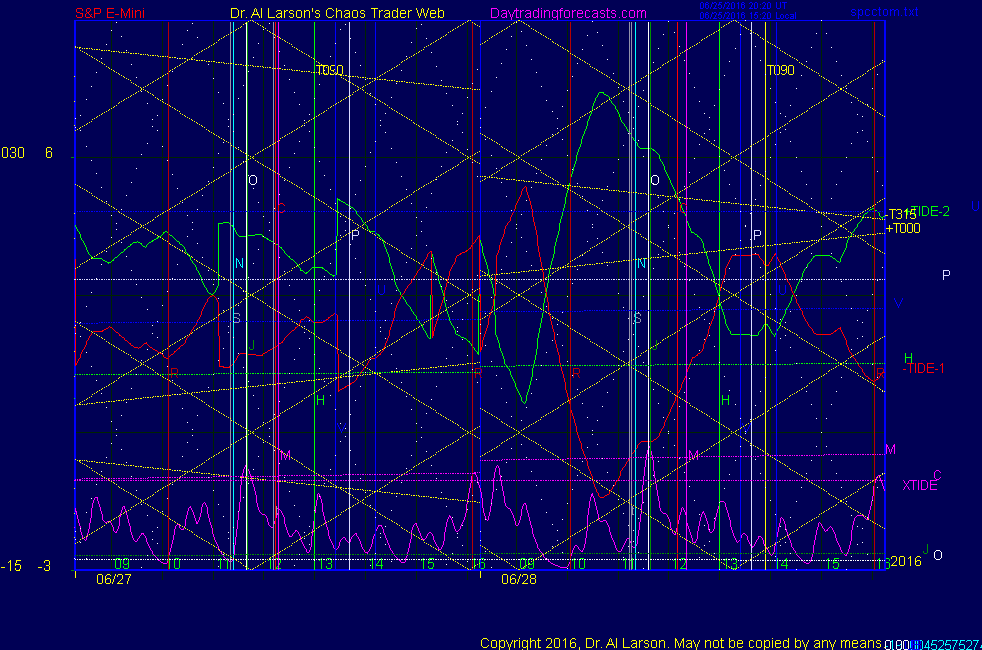
Task: Click the green H marker above -TIDE-1
Action: tap(908, 358)
